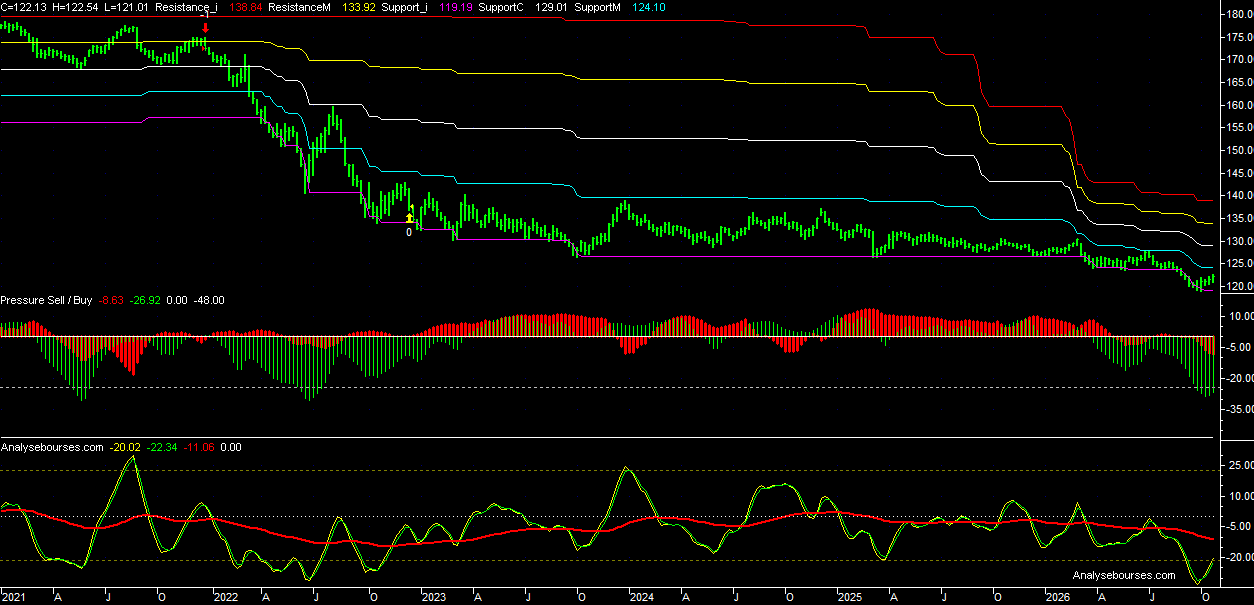Select the Support_i label

pyautogui.click(x=405, y=7)
